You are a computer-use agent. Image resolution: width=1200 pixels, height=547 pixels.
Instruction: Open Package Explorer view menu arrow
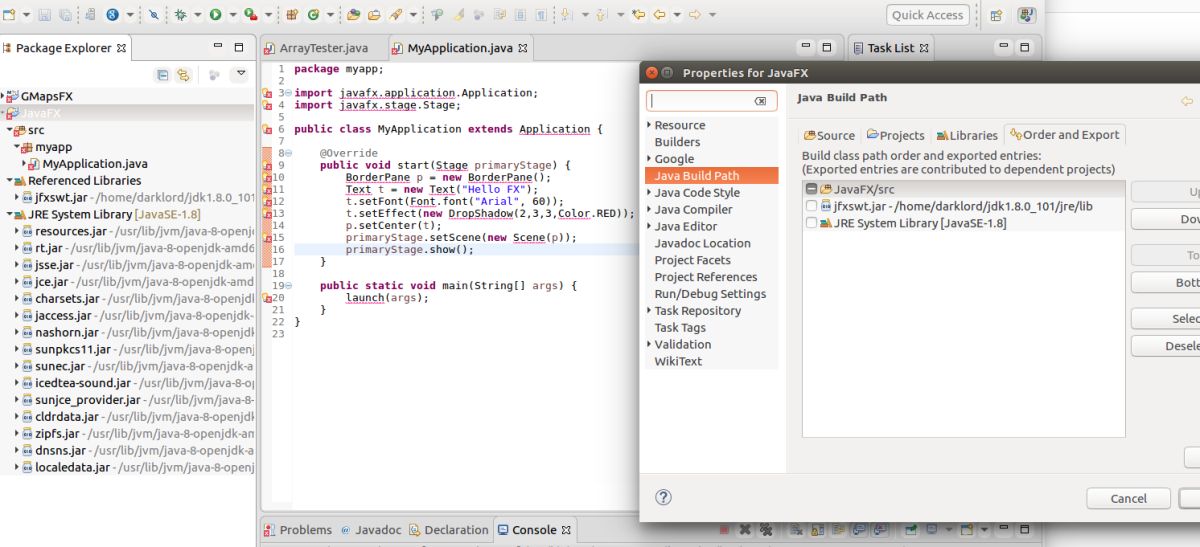click(x=240, y=75)
